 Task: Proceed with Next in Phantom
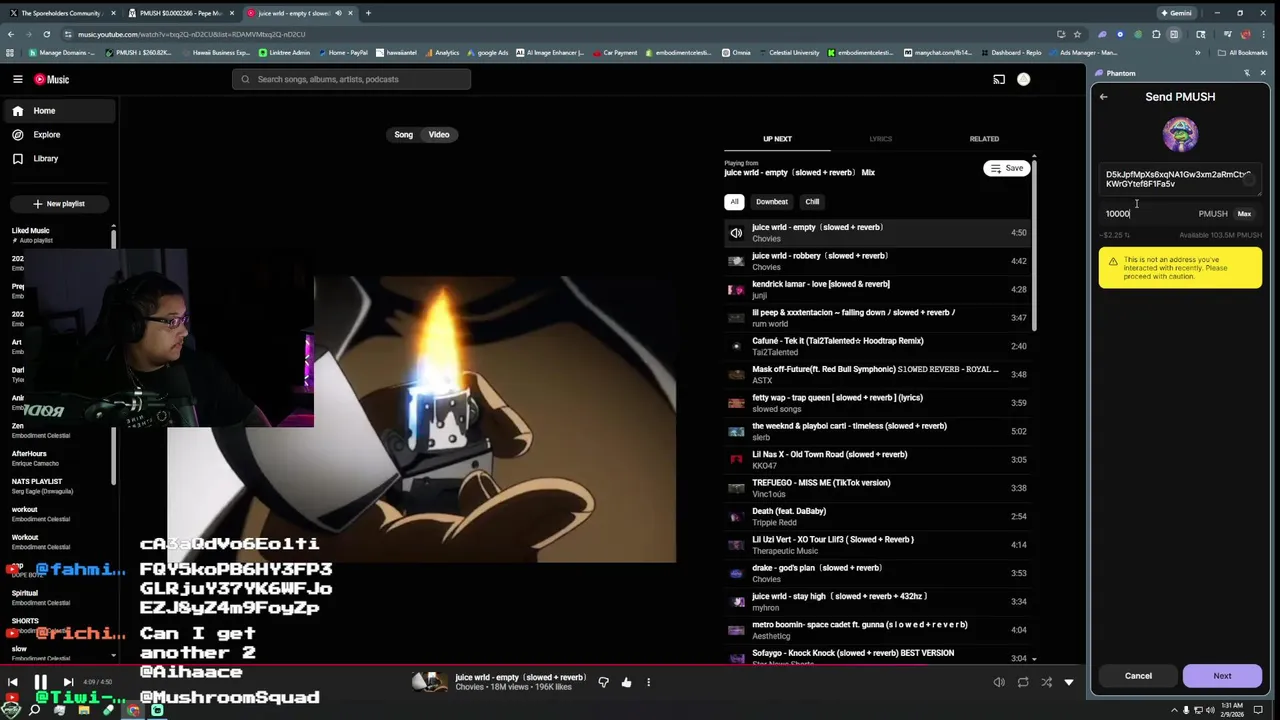1222,676
